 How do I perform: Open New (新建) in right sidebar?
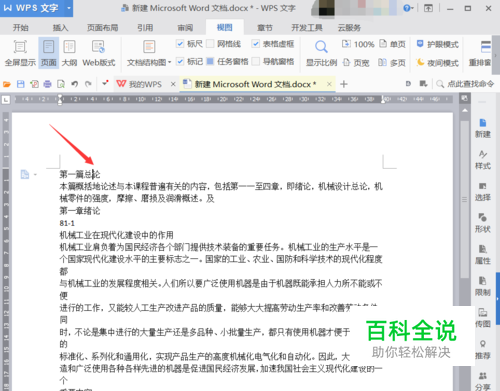coord(483,128)
